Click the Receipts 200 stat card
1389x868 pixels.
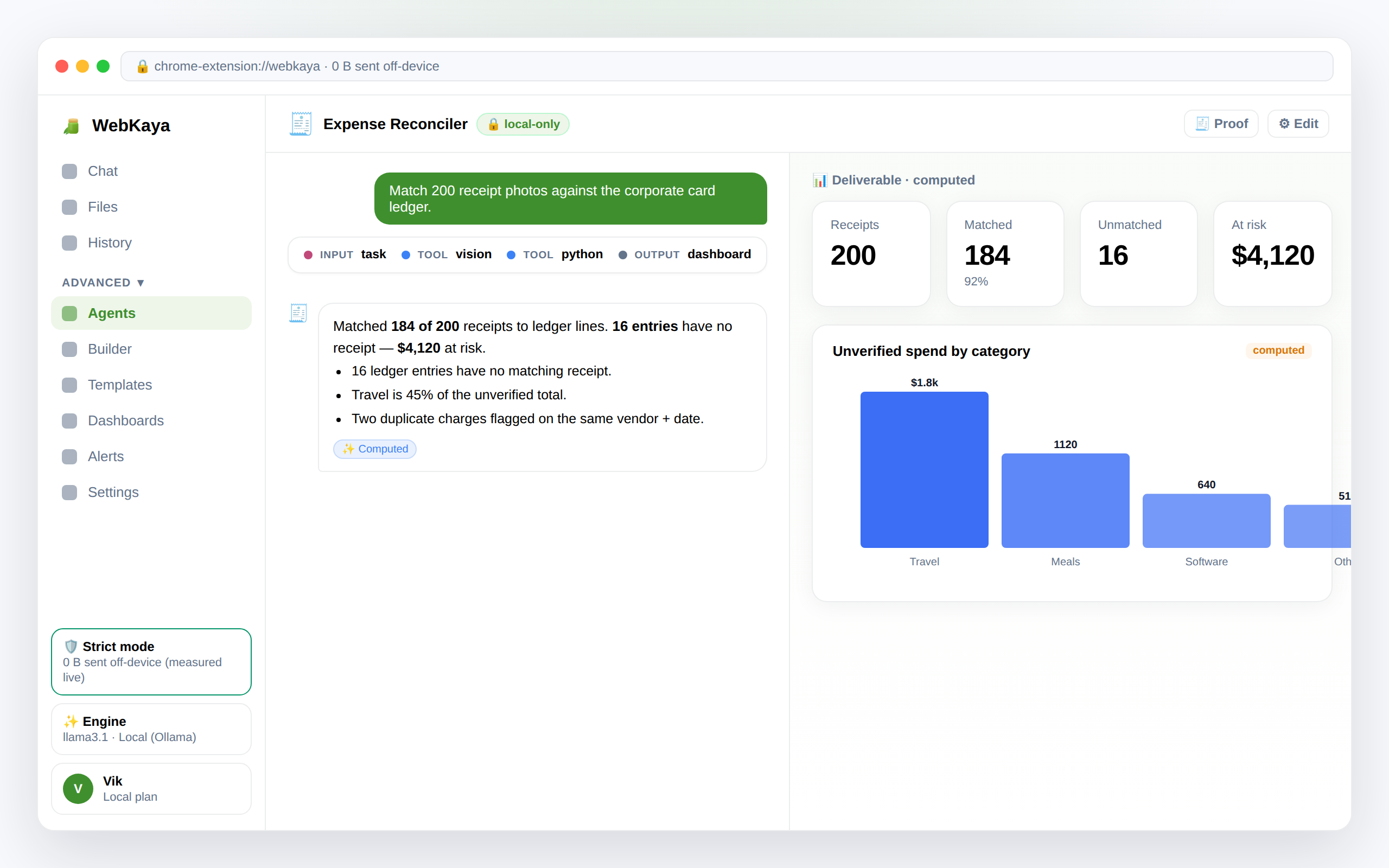(871, 254)
